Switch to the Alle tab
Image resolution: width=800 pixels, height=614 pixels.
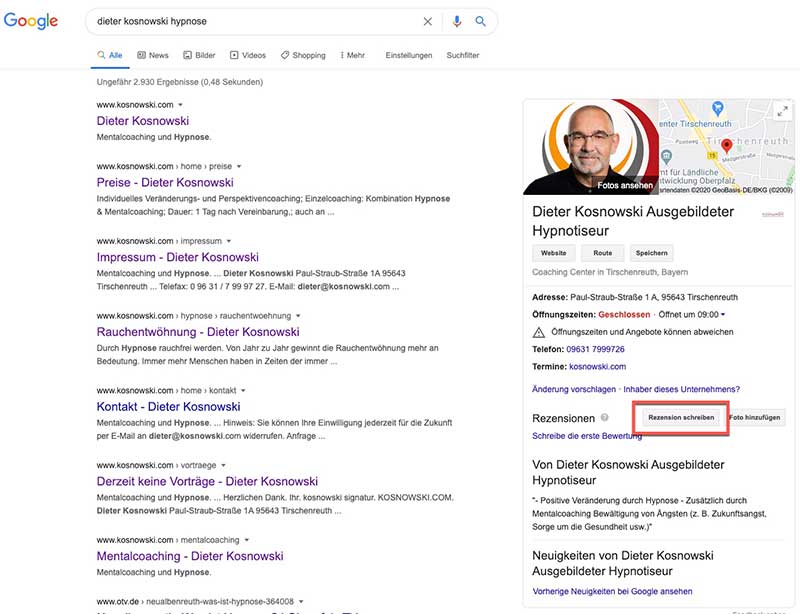coord(109,54)
